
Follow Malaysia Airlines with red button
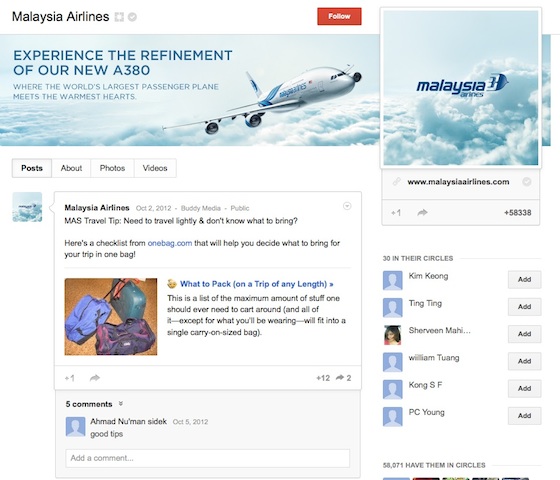[339, 16]
